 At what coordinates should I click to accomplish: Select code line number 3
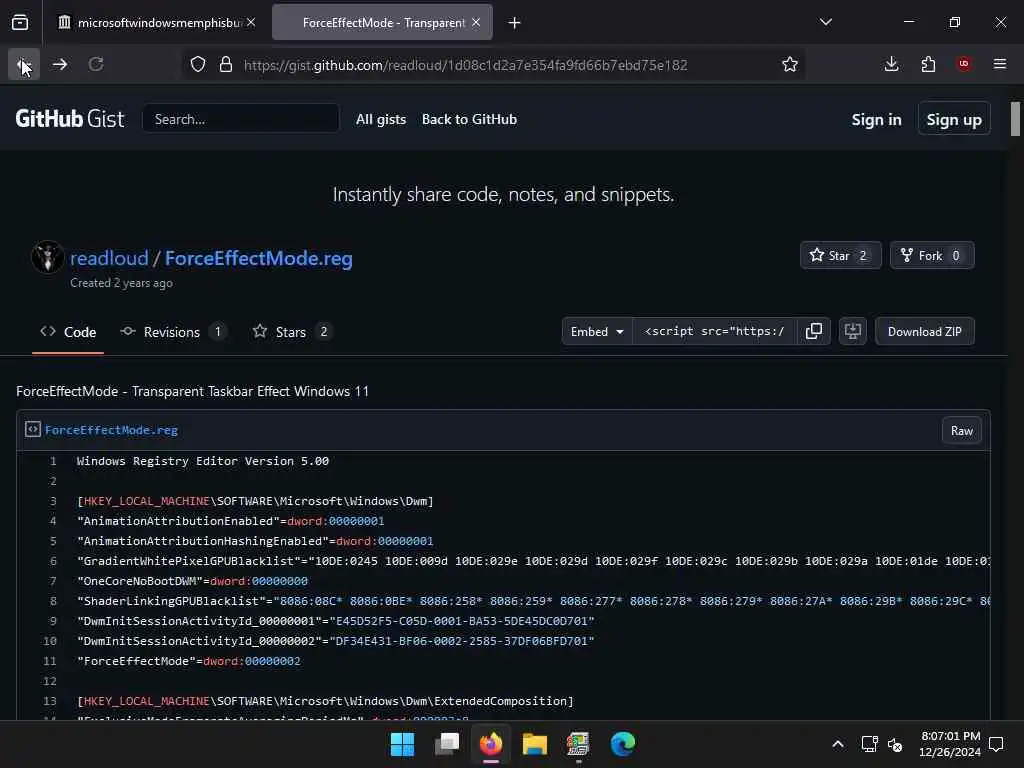tap(53, 501)
